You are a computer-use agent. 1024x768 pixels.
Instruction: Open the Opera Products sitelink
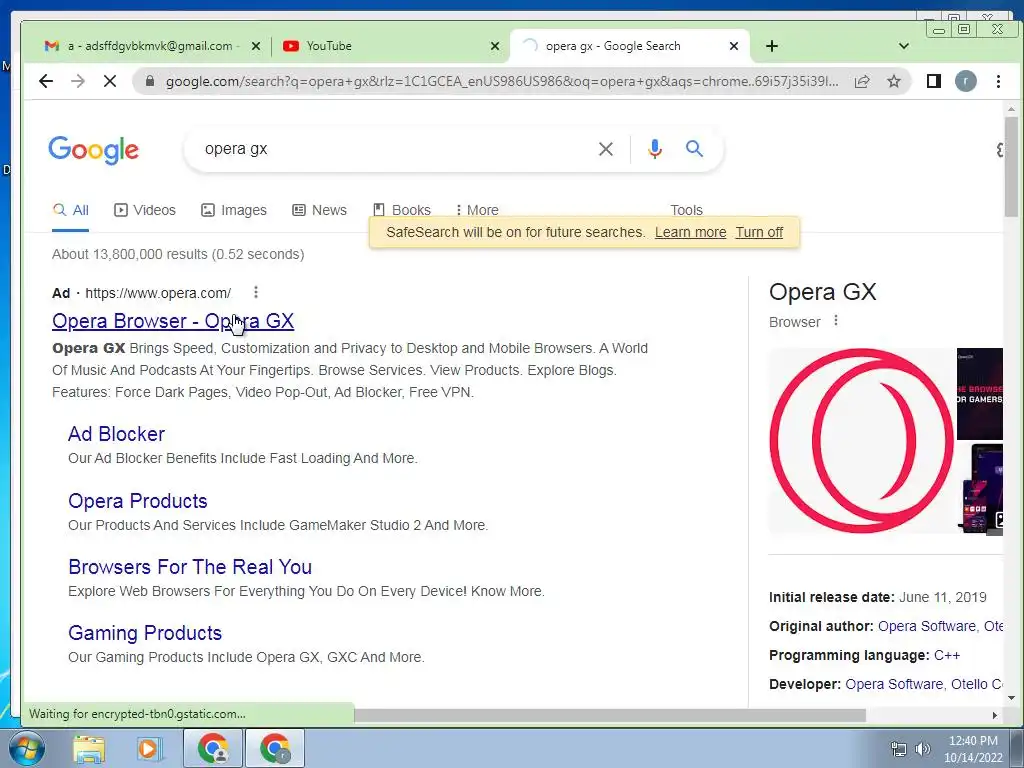coord(138,501)
